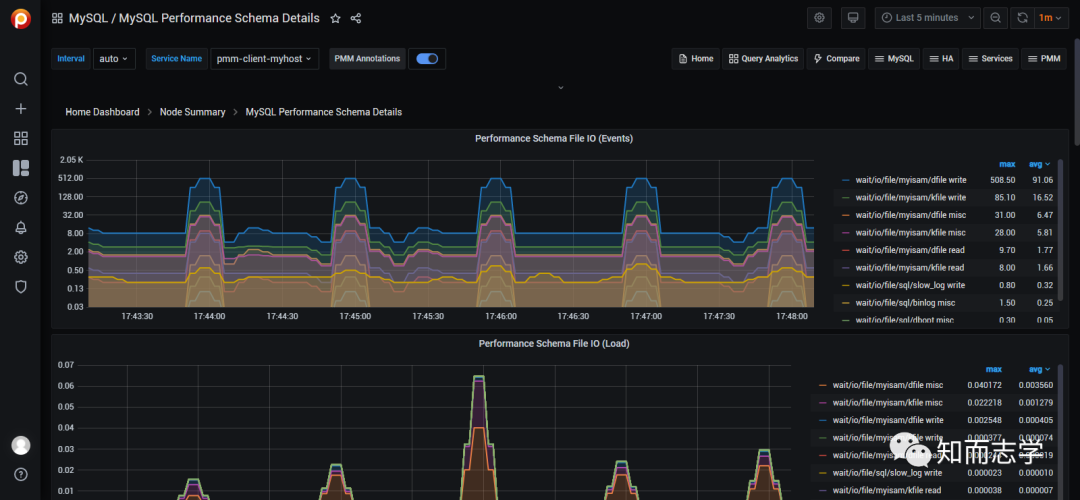
Task: Toggle myisam/kfile read series in the Load legend
Action: tap(887, 490)
